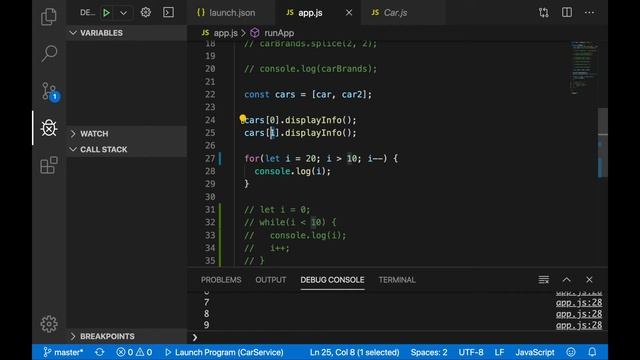Close the app.js tab

tap(349, 13)
